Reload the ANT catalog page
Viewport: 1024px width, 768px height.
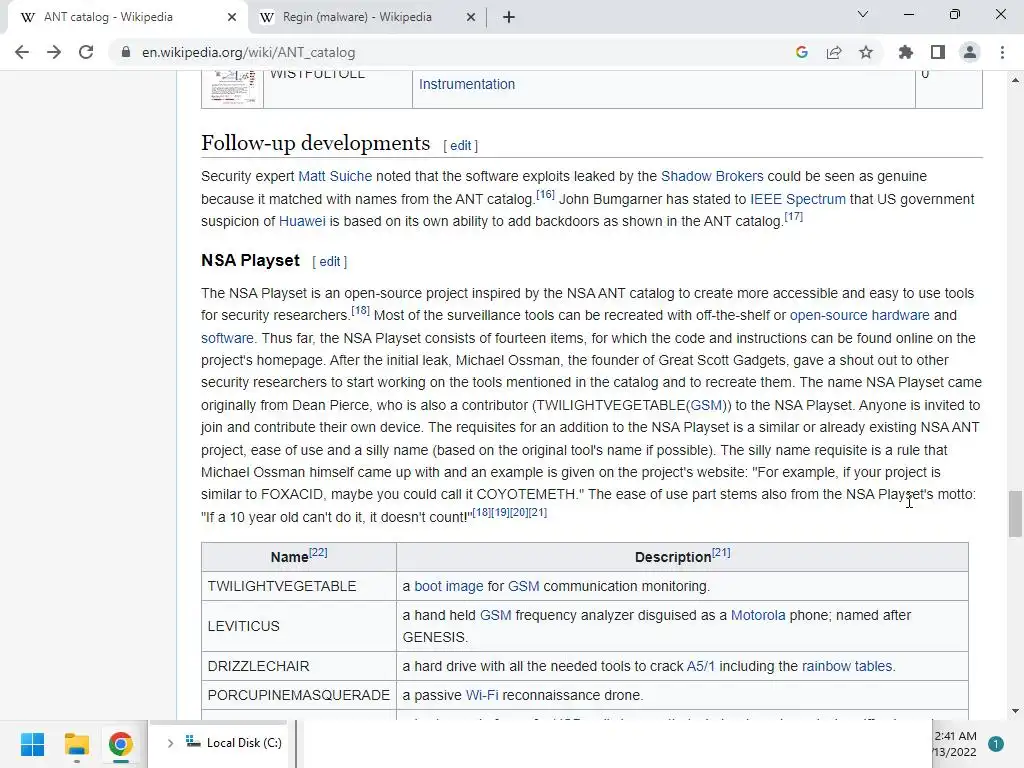(86, 52)
